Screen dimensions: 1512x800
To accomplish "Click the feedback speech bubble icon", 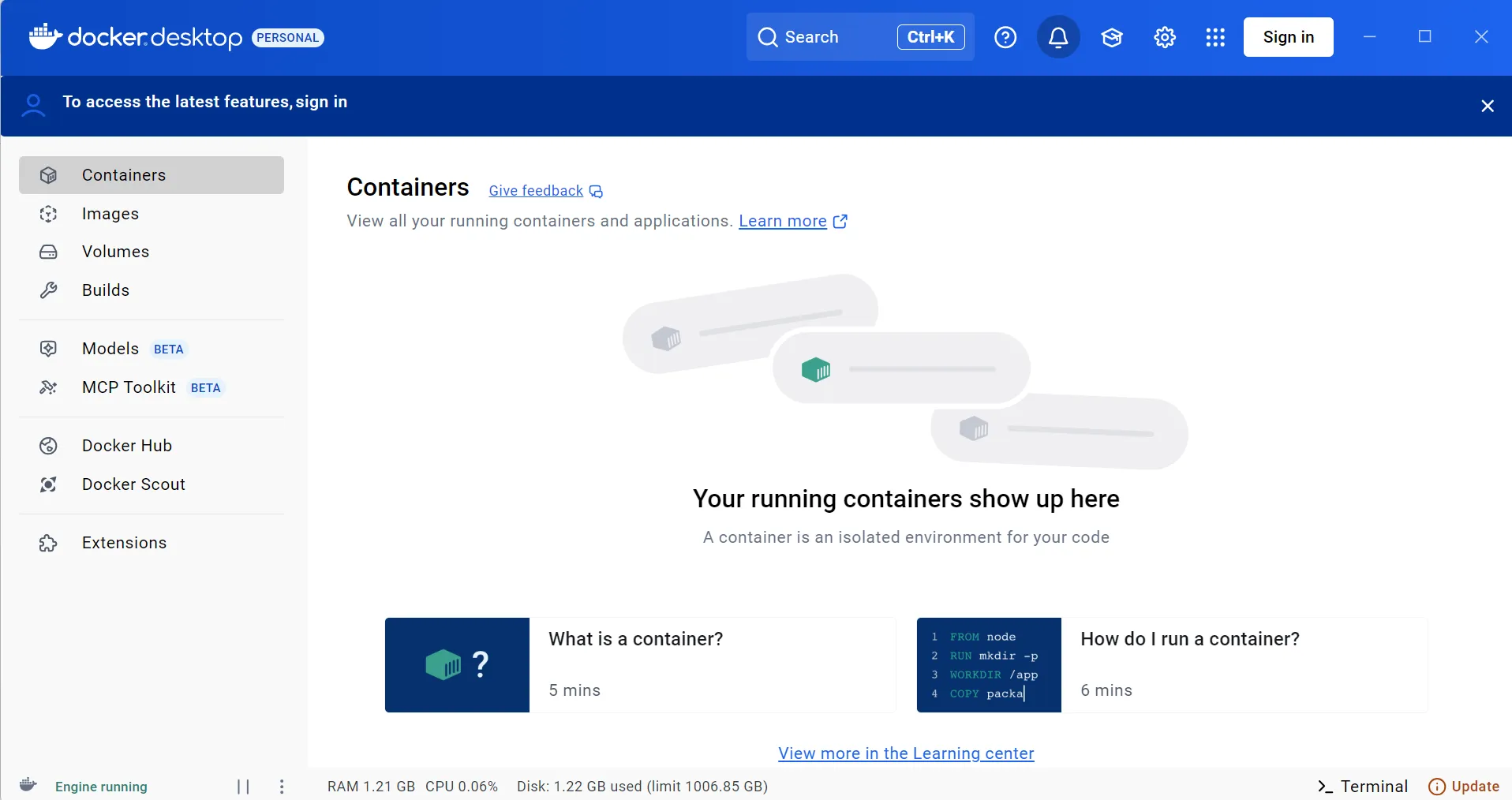I will (597, 192).
